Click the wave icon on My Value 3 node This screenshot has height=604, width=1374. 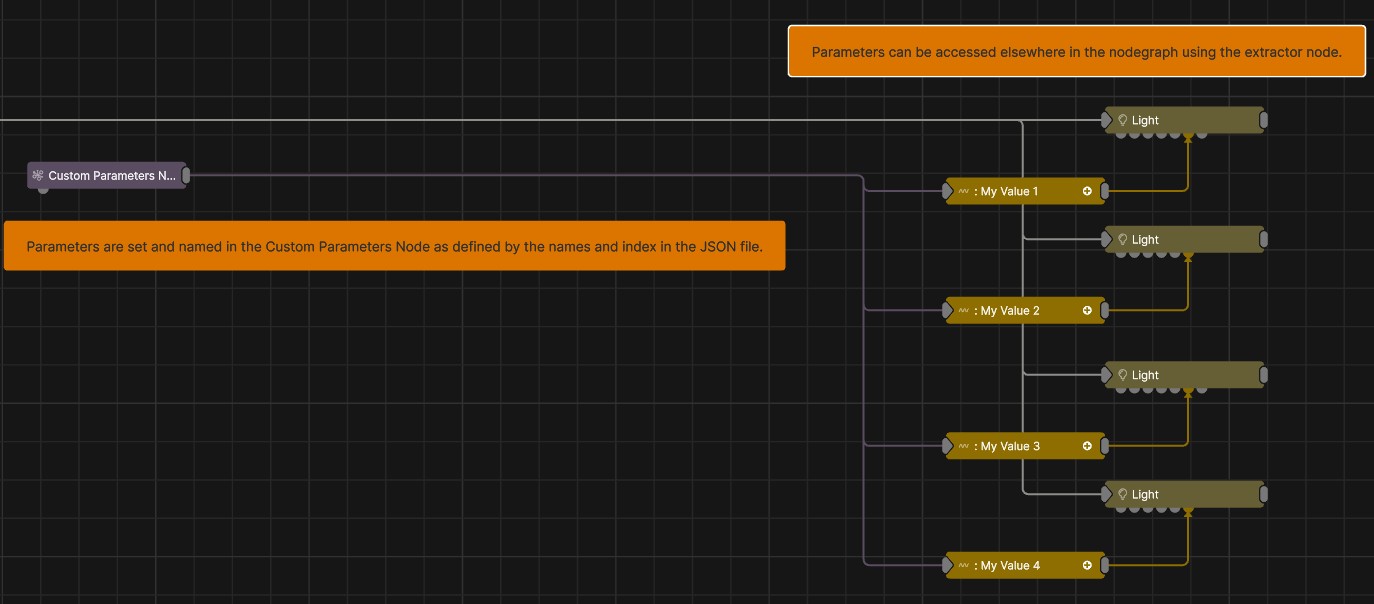pos(964,446)
